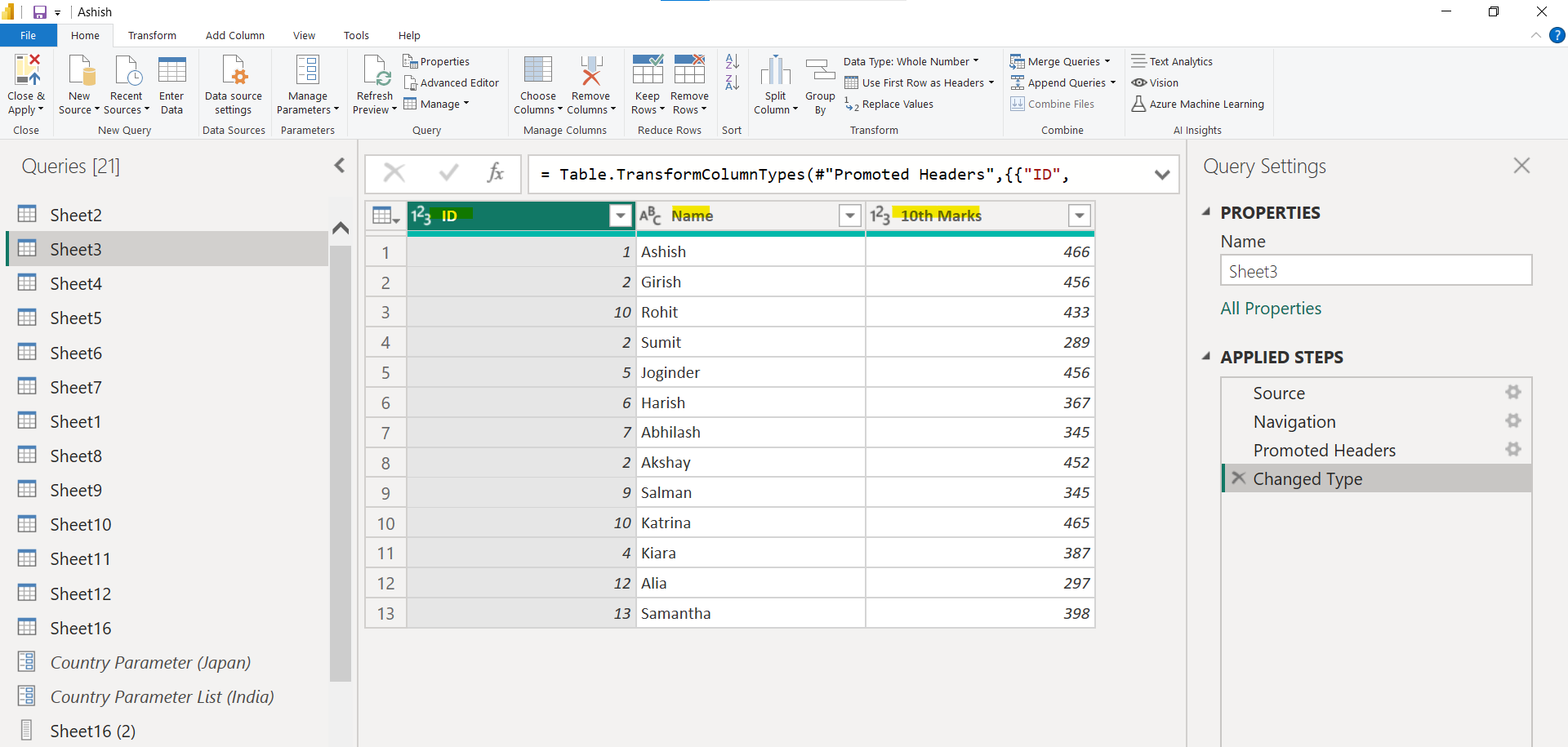The width and height of the screenshot is (1568, 747).
Task: Click the Replace Values button
Action: (896, 104)
